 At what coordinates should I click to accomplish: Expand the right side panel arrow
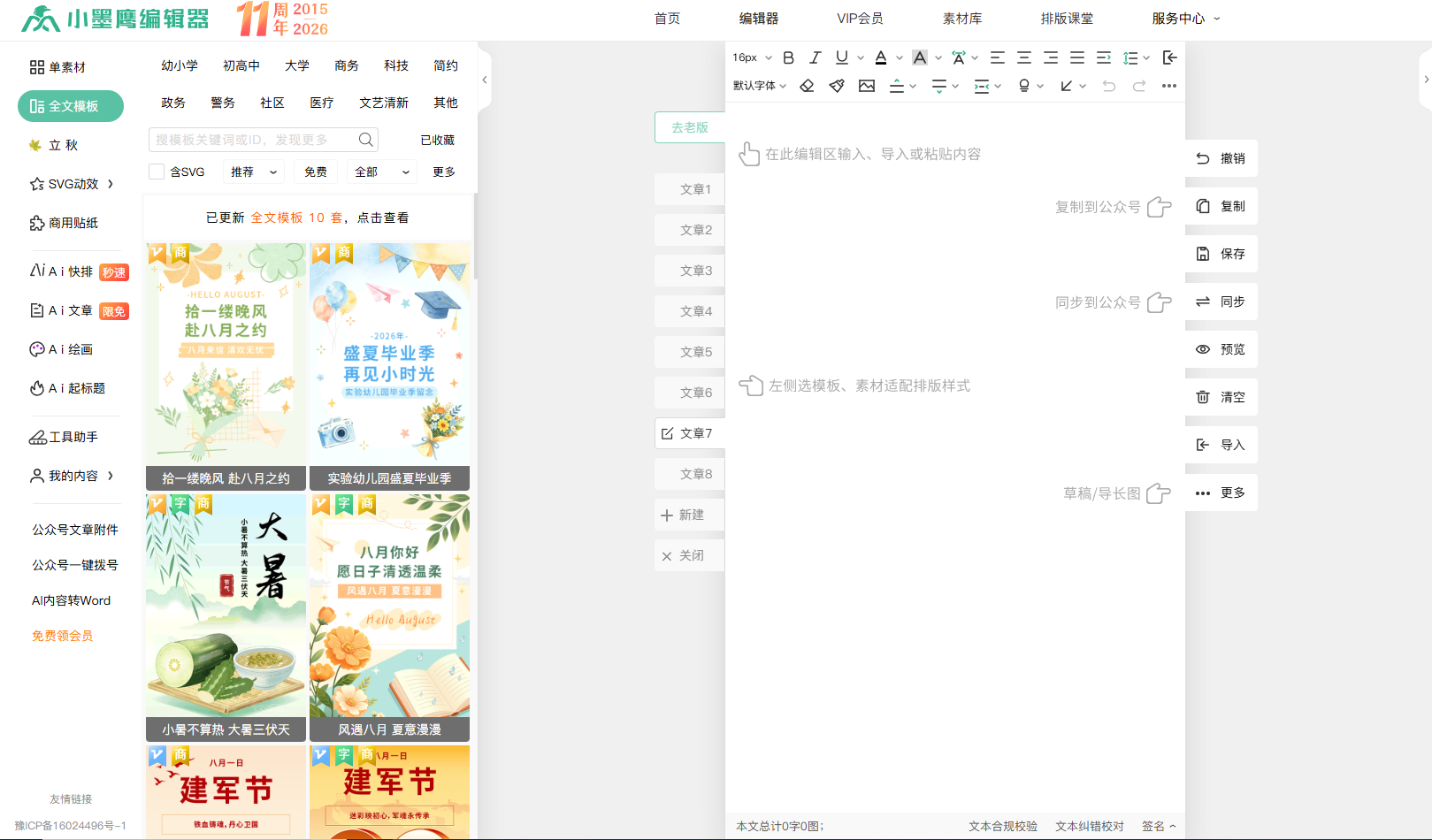point(1426,80)
